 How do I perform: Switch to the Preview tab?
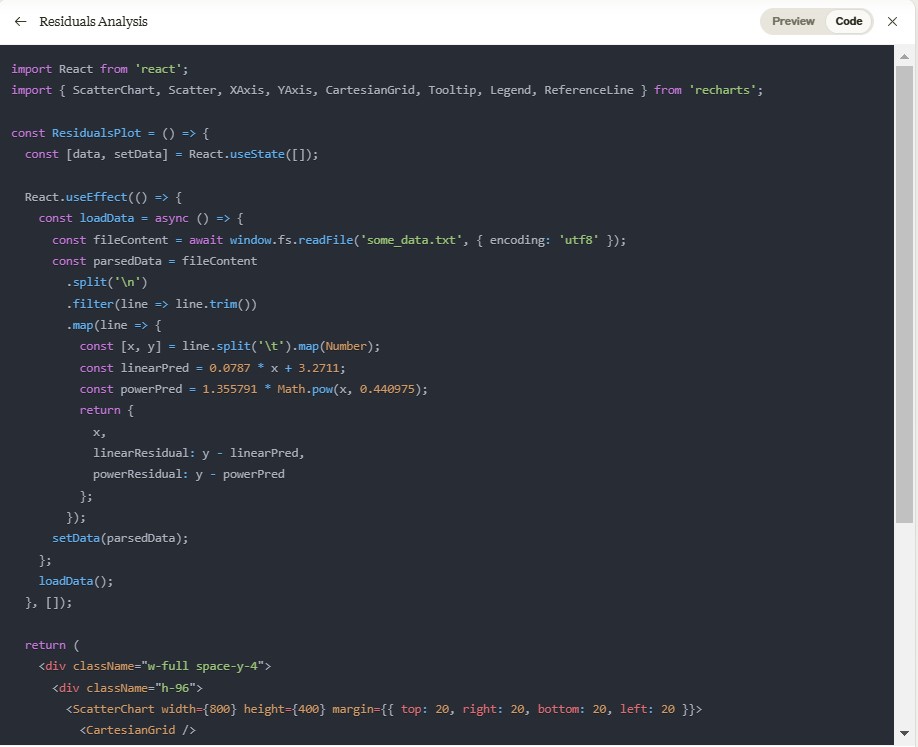coord(793,21)
